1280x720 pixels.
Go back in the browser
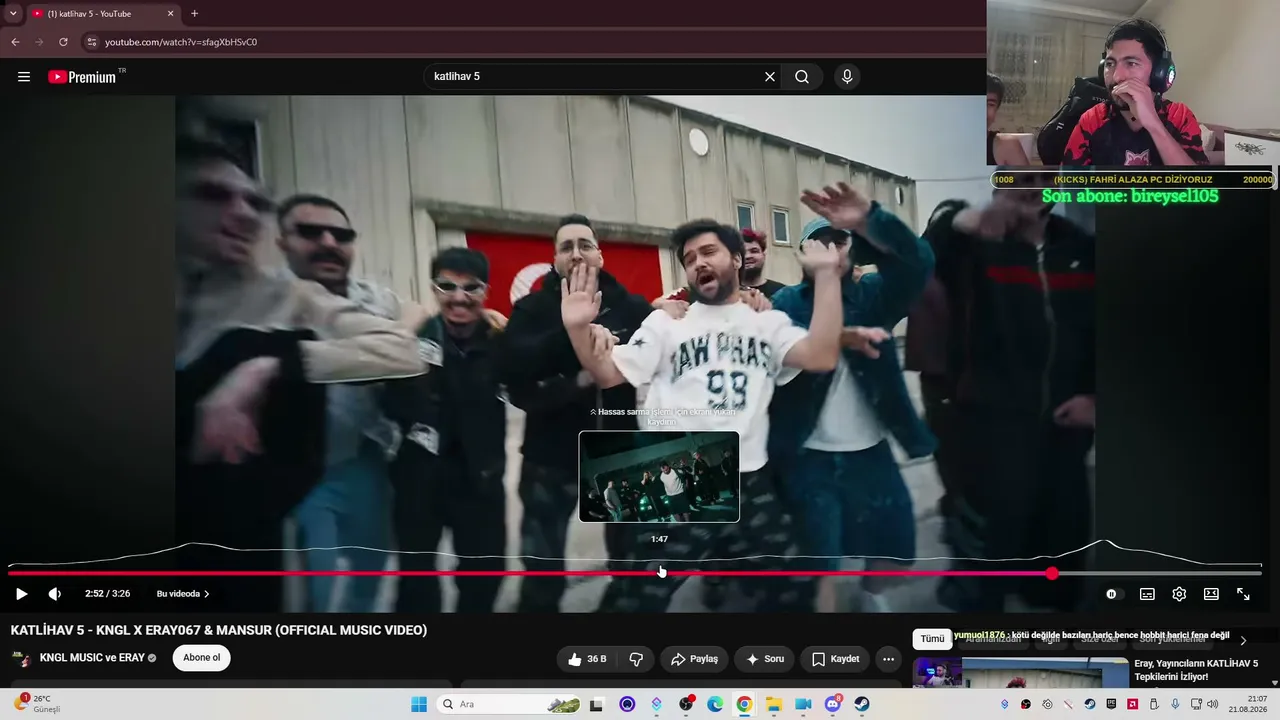tap(15, 42)
